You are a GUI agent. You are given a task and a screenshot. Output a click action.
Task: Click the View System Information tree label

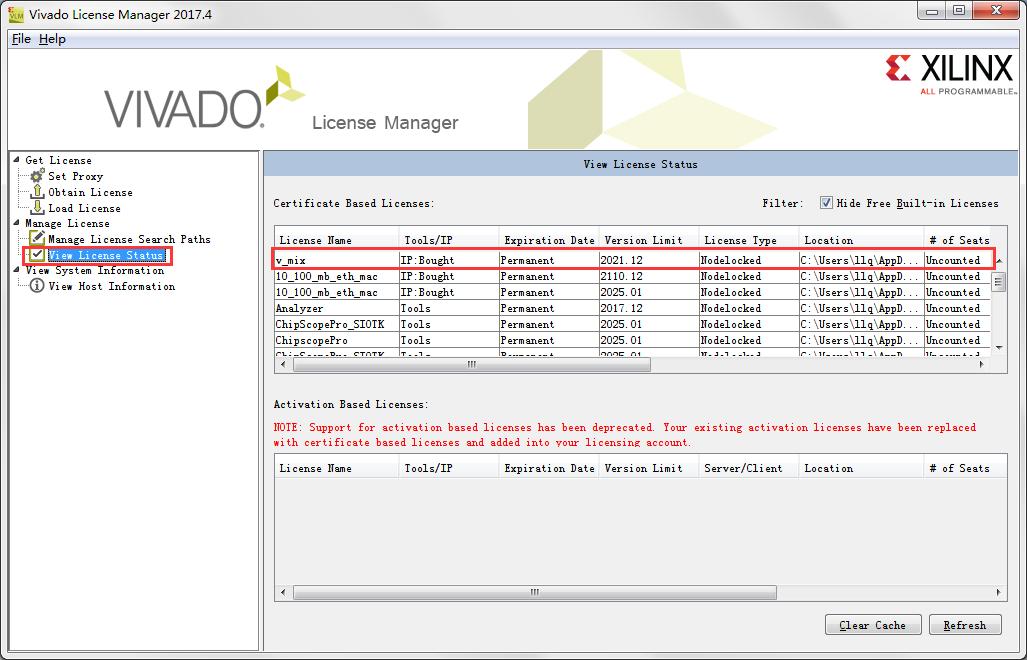[94, 270]
